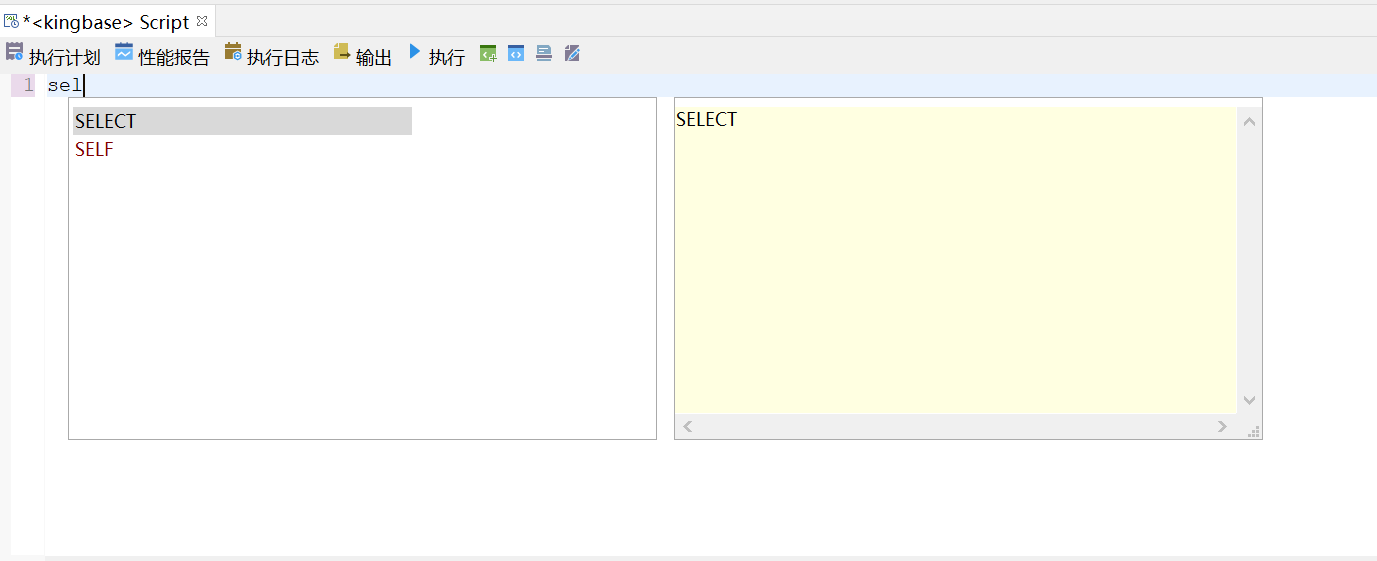1377x561 pixels.
Task: Click line number 1 in the editor gutter
Action: point(27,86)
